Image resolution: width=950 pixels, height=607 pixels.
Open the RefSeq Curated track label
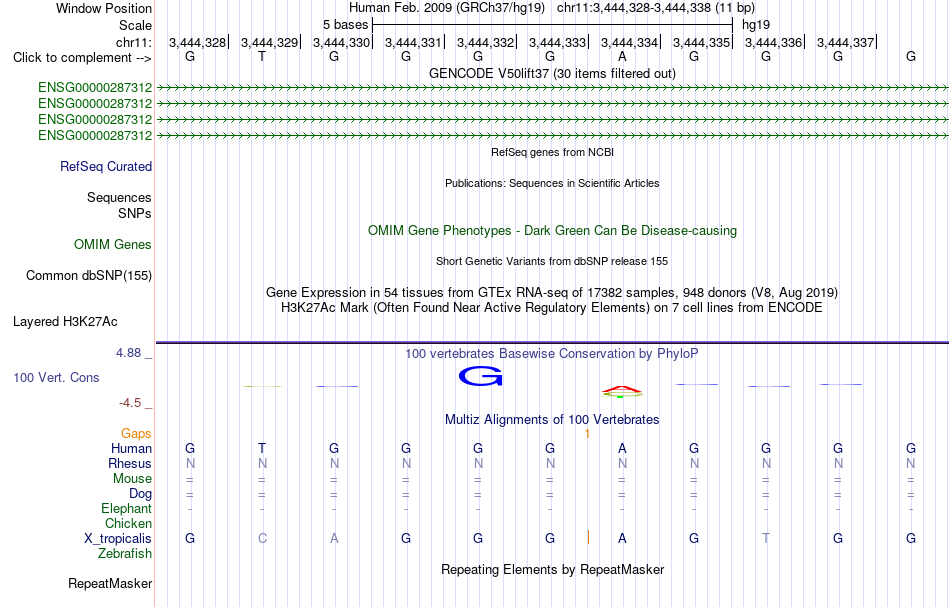click(x=106, y=166)
